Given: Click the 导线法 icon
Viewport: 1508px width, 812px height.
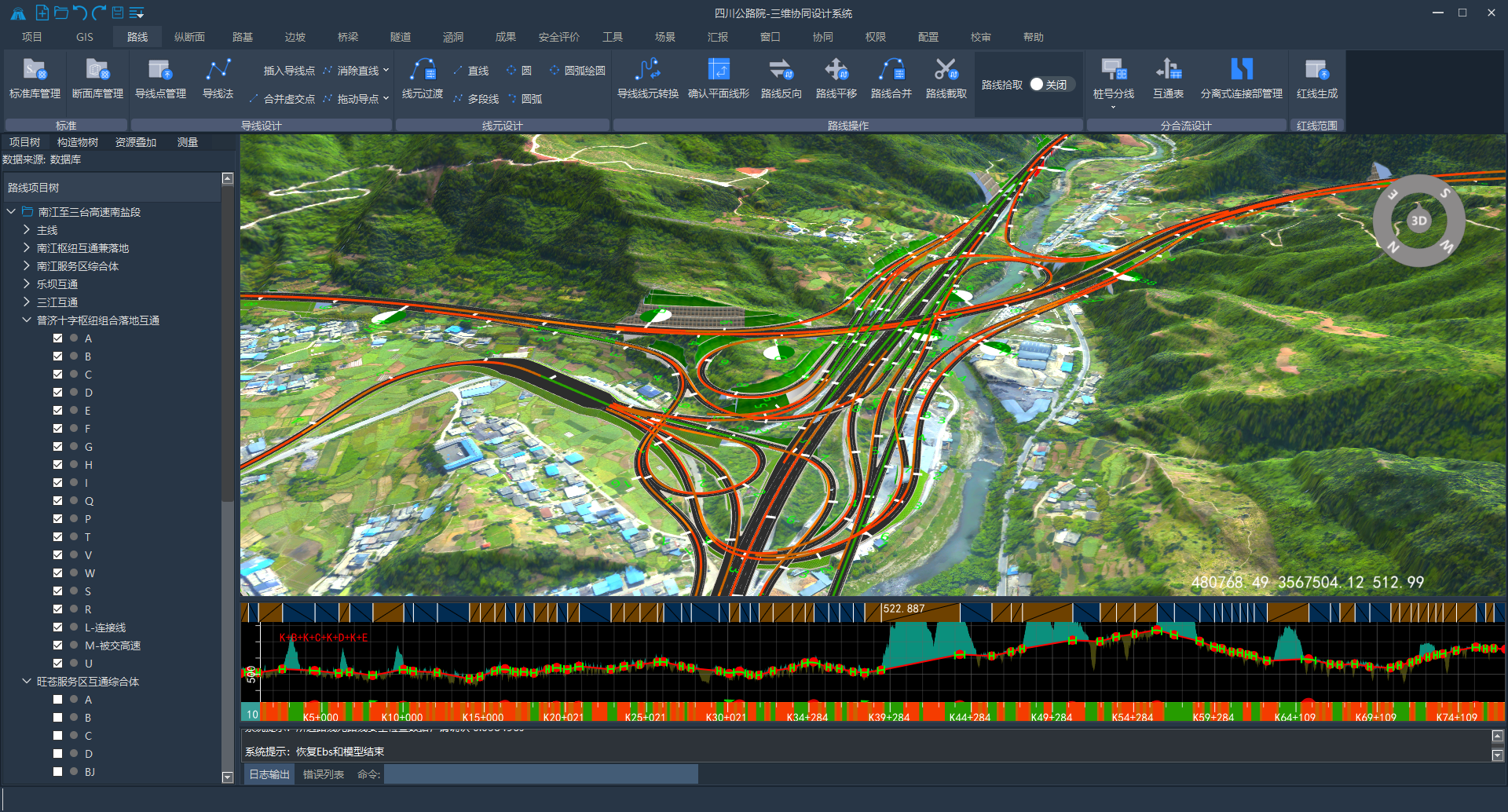Looking at the screenshot, I should [x=218, y=79].
